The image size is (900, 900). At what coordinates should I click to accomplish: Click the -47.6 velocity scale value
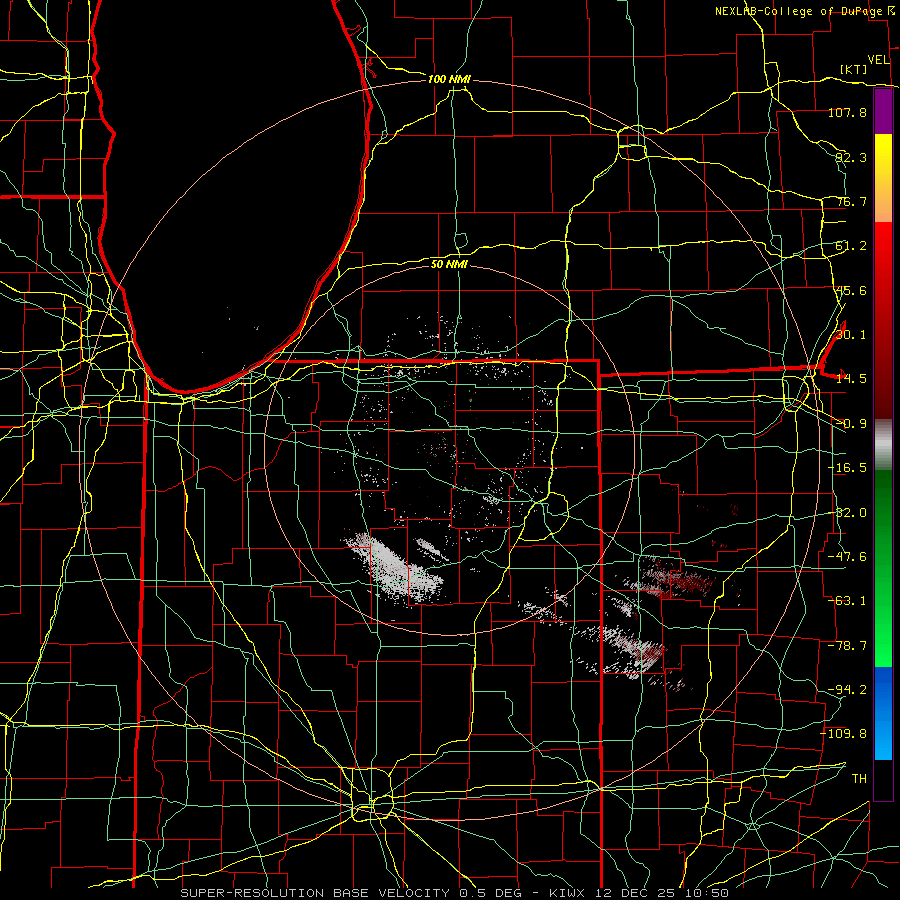click(x=847, y=557)
